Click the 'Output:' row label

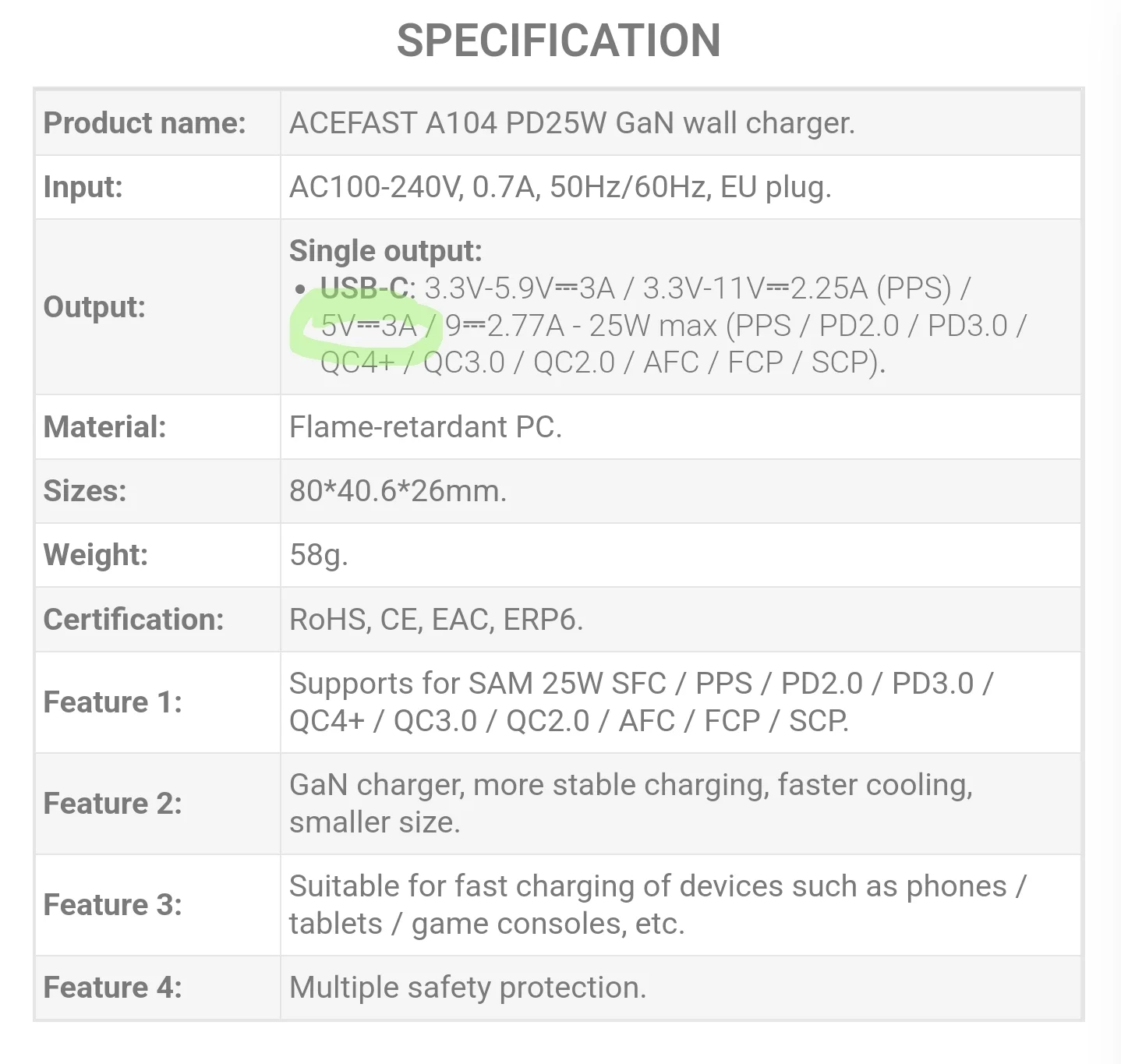coord(94,306)
